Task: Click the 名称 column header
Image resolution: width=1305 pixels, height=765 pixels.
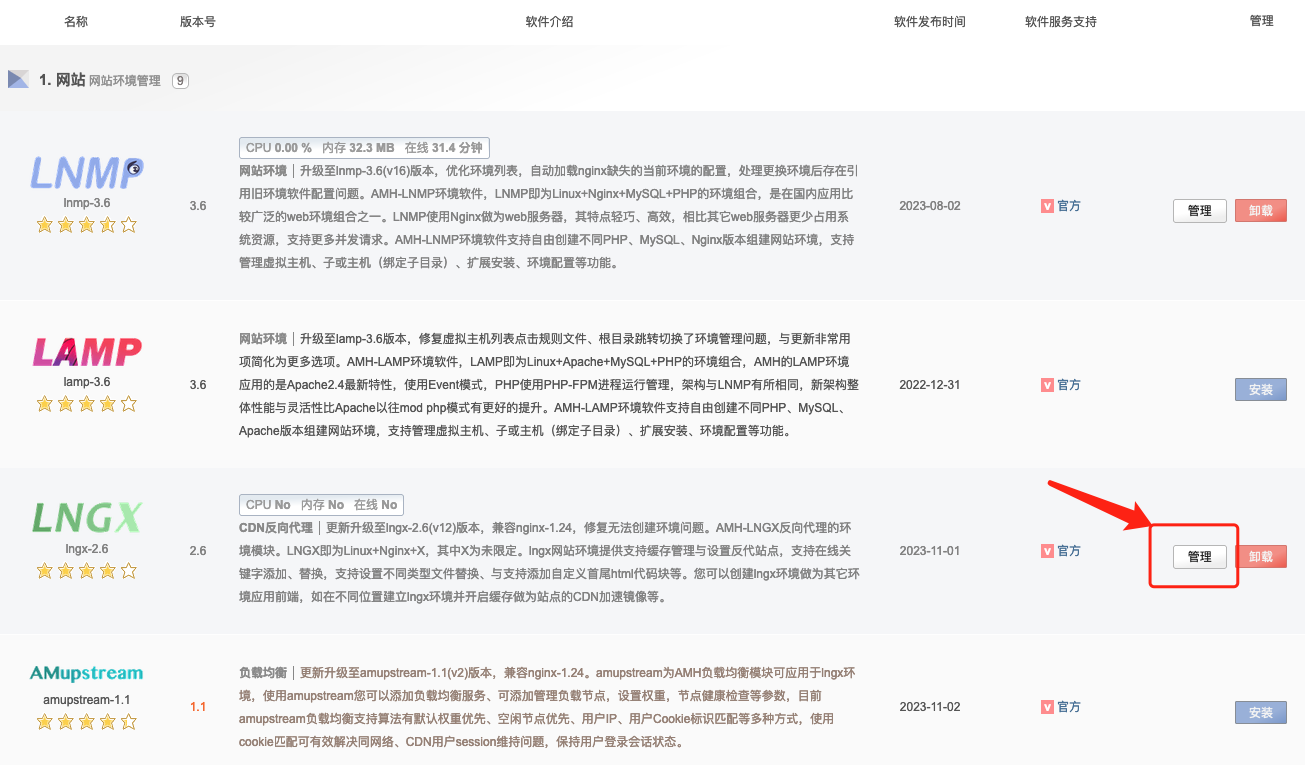Action: 76,21
